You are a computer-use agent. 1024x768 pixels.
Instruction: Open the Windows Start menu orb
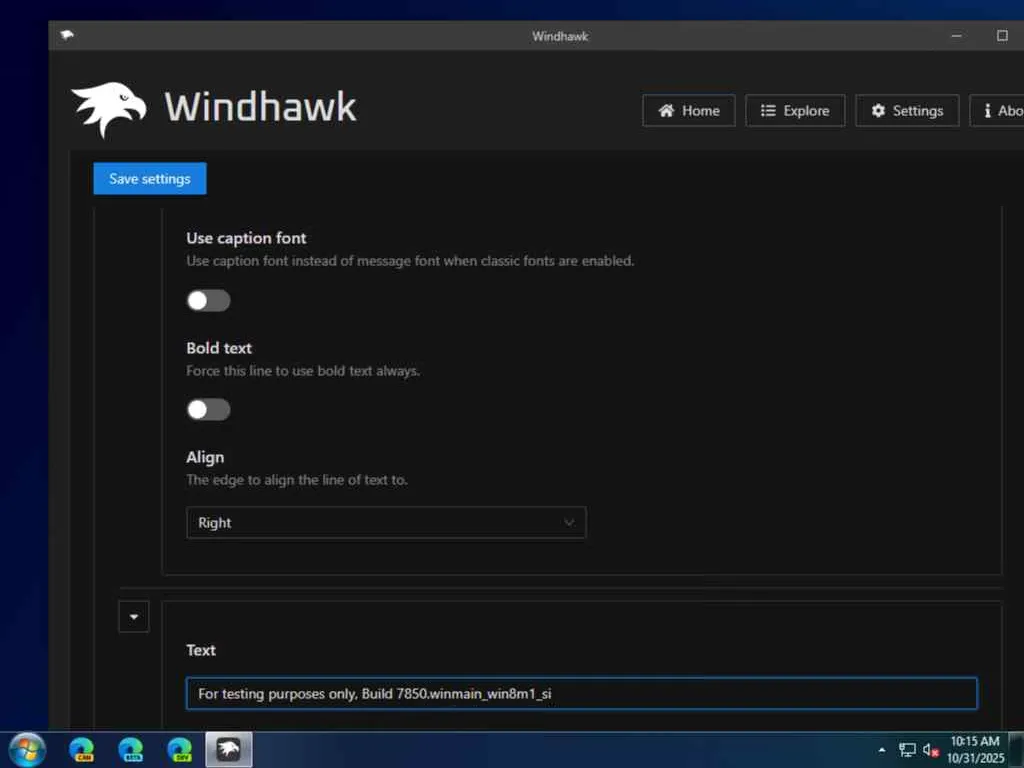pos(27,750)
